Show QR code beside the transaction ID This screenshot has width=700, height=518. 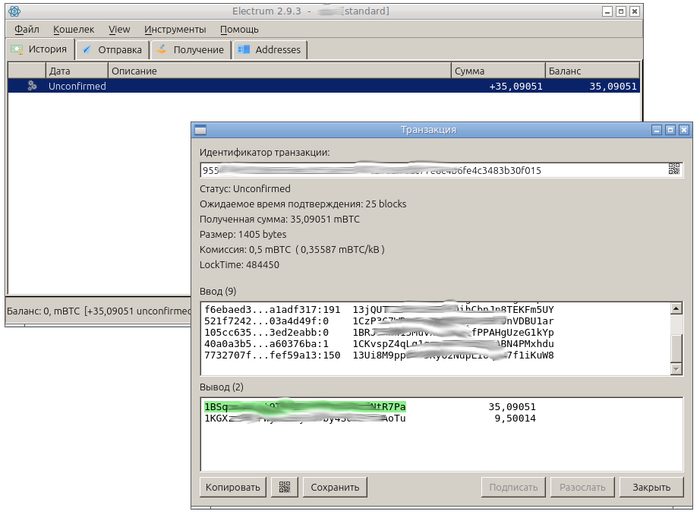(674, 169)
